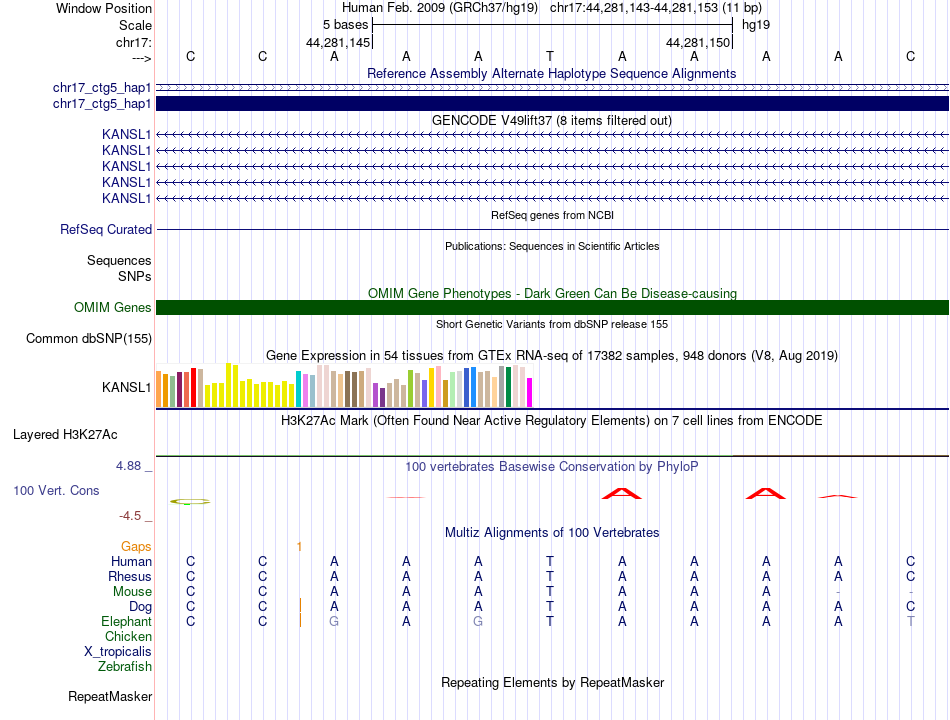
Task: Click the orange gap count '1' in Gaps row
Action: (x=299, y=547)
